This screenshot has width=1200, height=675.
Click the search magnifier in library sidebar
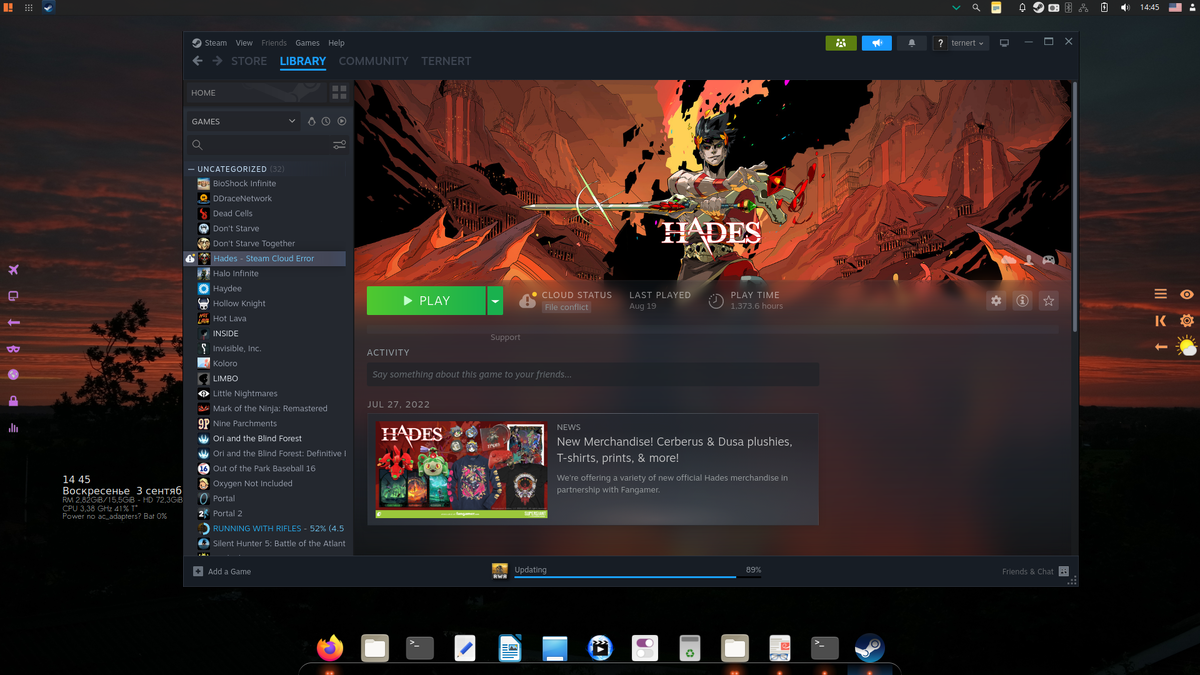(197, 145)
